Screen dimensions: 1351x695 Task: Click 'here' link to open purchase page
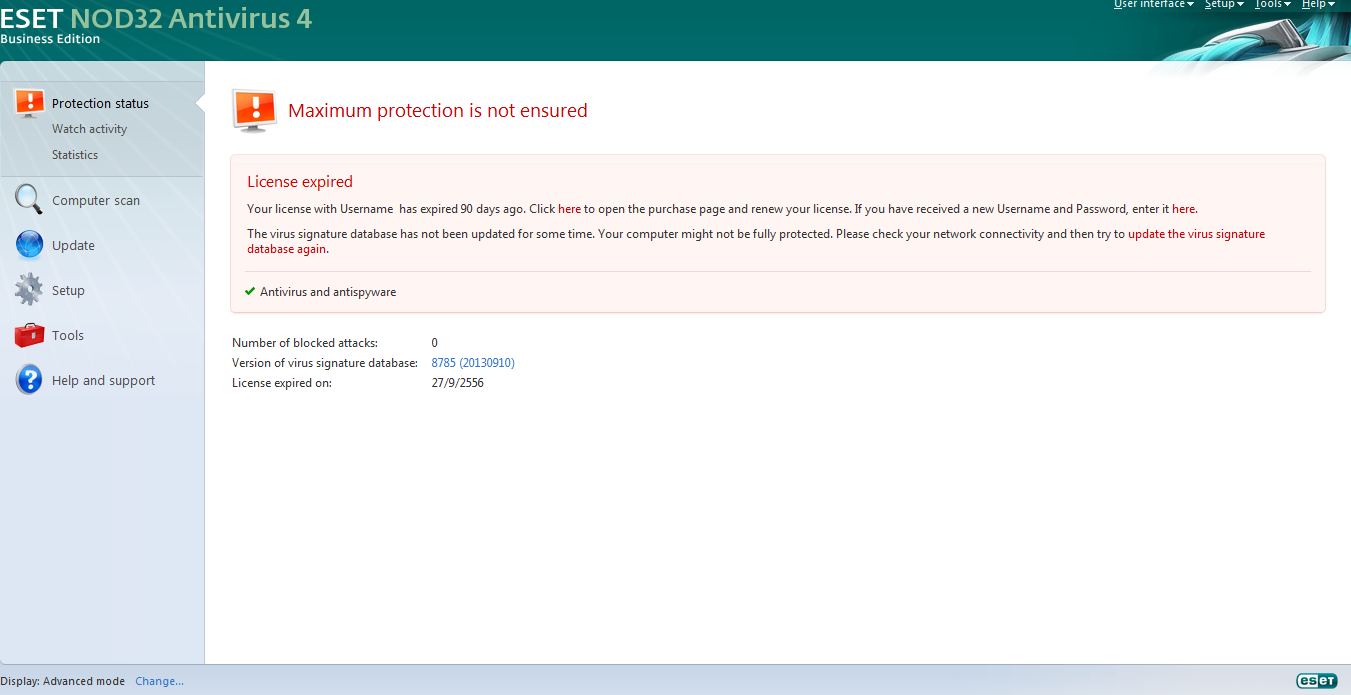click(569, 209)
